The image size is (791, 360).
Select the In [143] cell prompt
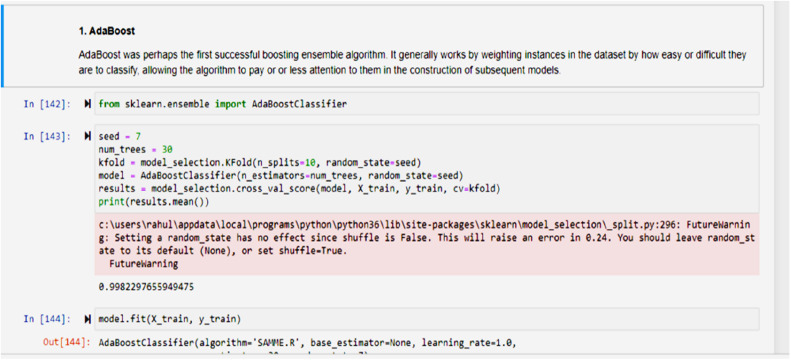tap(47, 137)
